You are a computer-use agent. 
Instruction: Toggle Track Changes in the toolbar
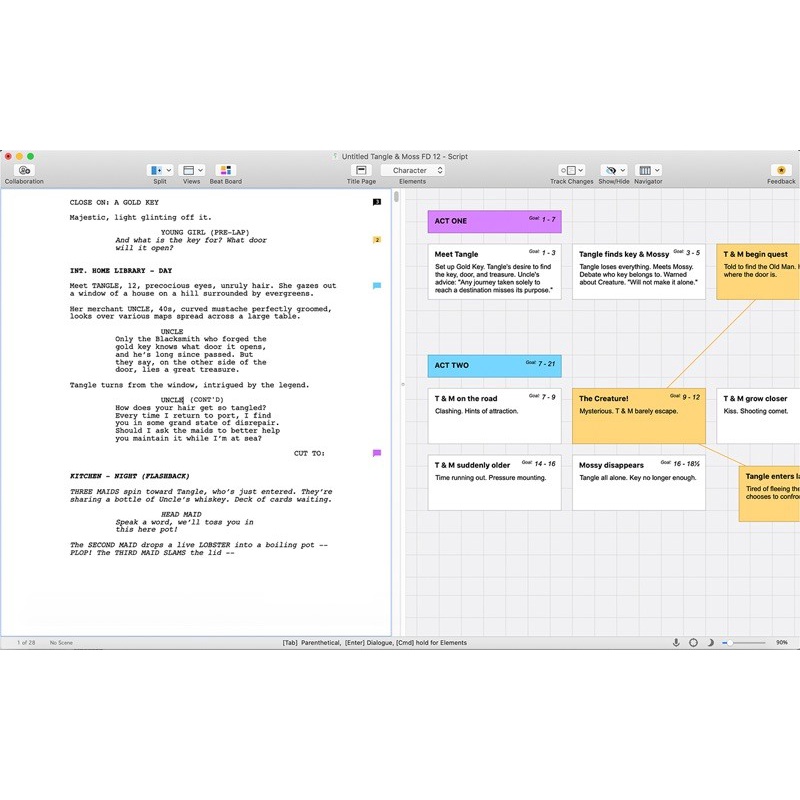pos(571,171)
